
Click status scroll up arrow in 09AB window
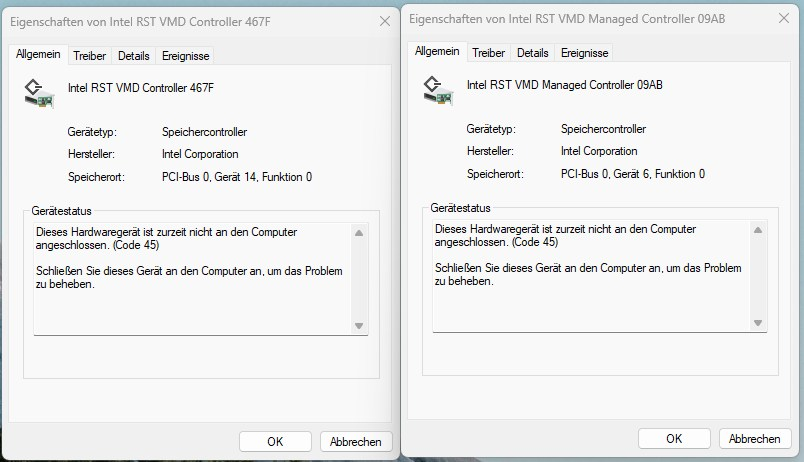[x=758, y=230]
